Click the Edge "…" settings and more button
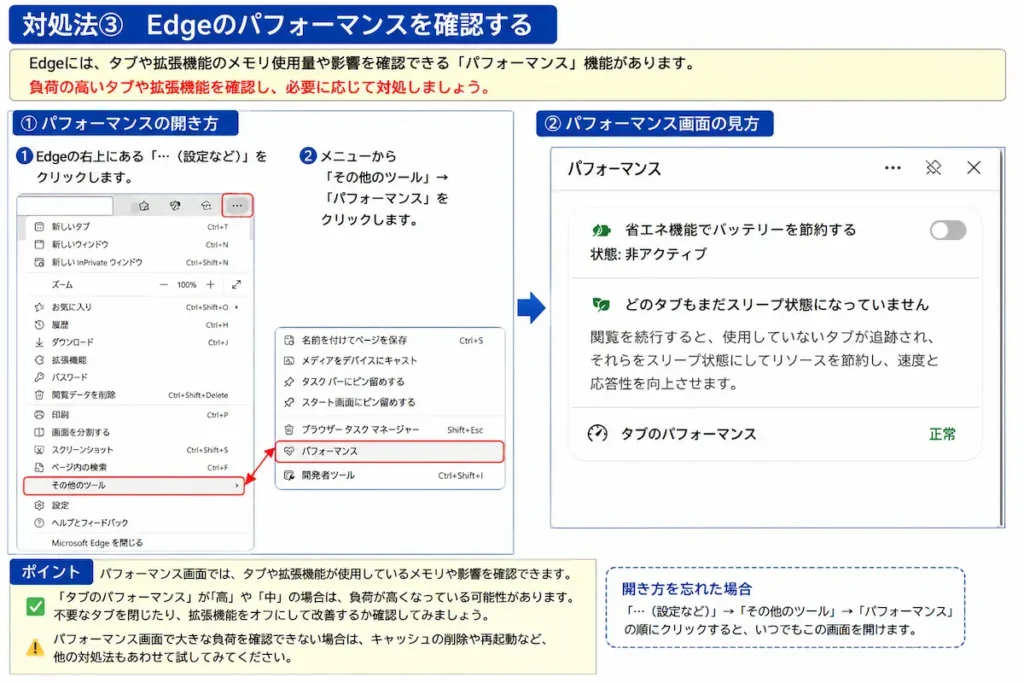Viewport: 1024px width, 683px height. tap(236, 206)
